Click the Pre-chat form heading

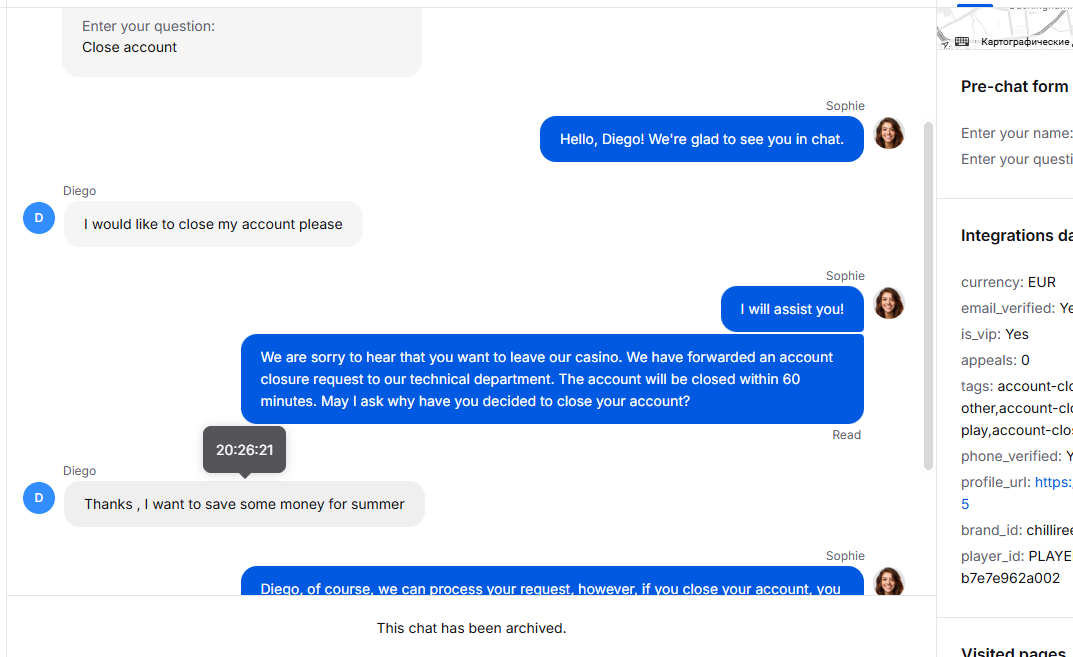[1016, 87]
